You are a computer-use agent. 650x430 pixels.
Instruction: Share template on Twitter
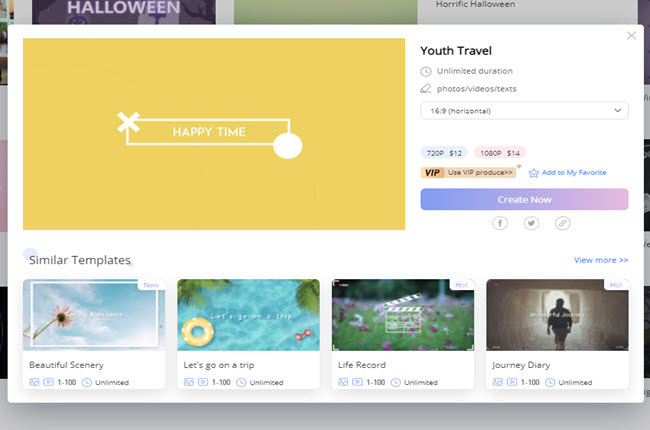coord(531,223)
